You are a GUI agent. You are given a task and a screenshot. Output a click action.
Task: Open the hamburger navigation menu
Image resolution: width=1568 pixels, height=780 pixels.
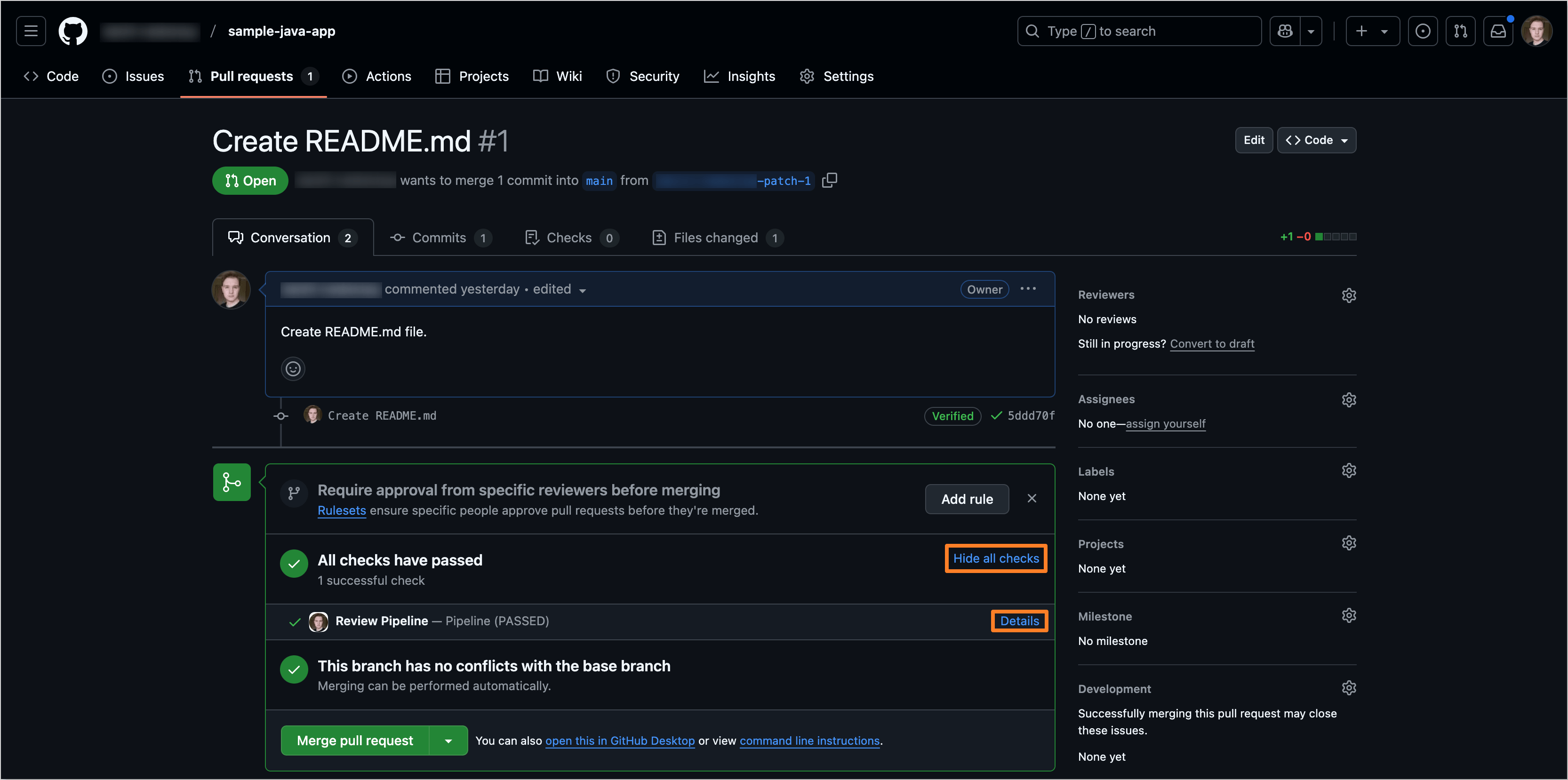(x=31, y=31)
